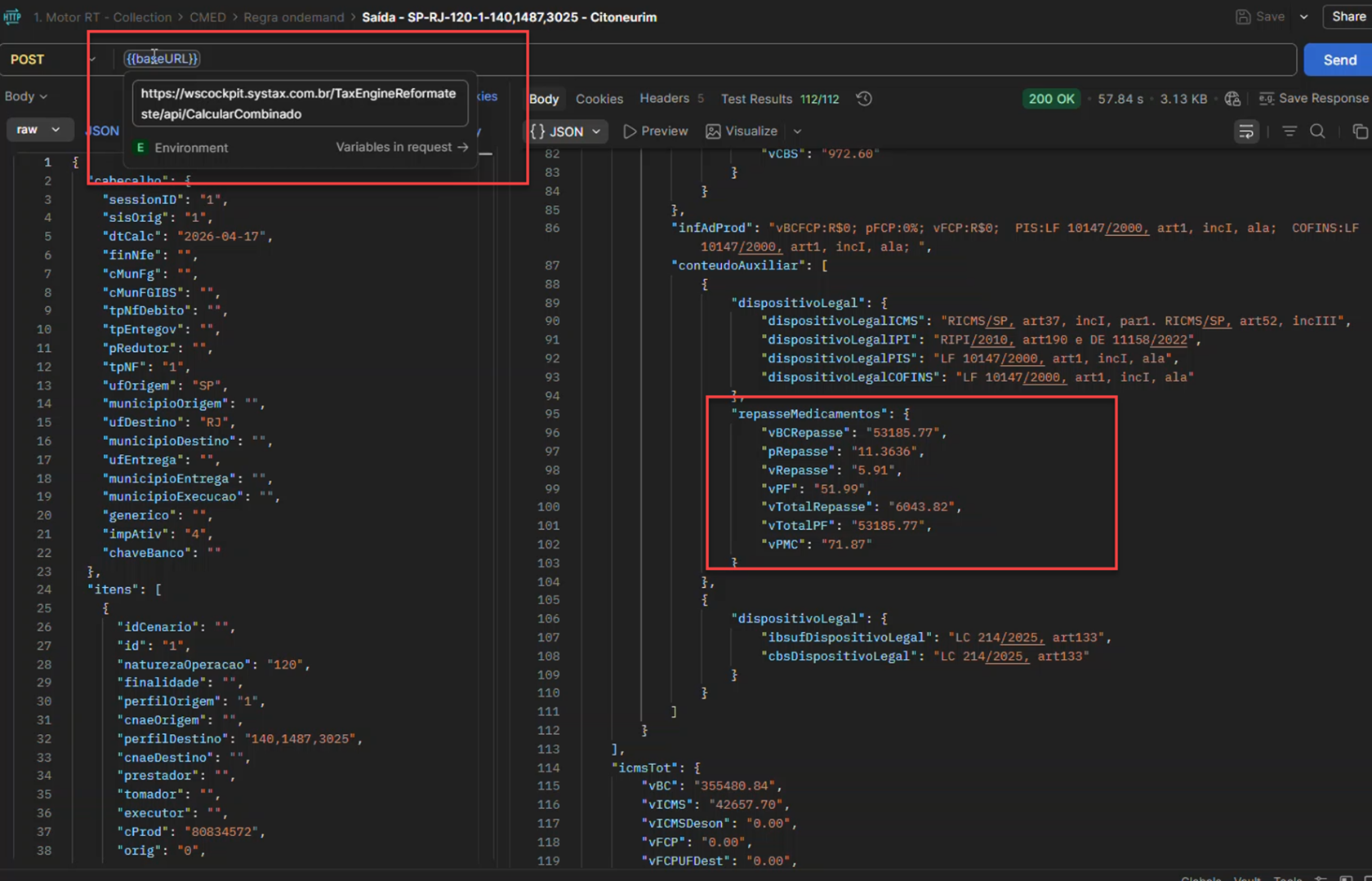The image size is (1372, 881).
Task: Open the response Headers tab
Action: (x=671, y=99)
